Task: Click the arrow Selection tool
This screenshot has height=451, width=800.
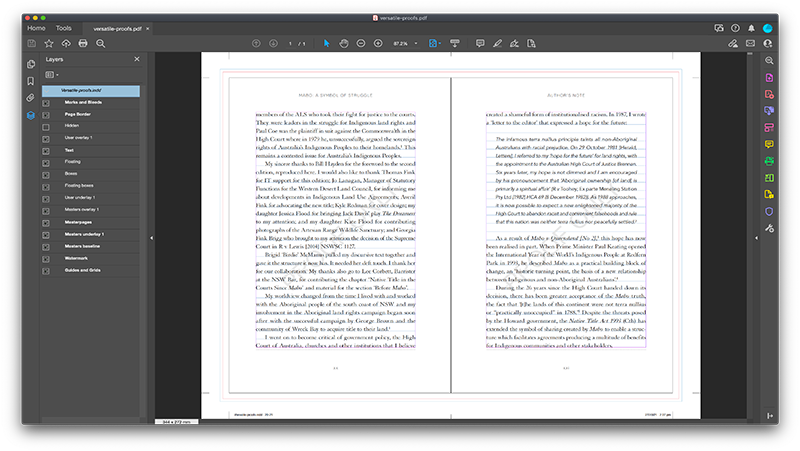Action: pyautogui.click(x=326, y=44)
